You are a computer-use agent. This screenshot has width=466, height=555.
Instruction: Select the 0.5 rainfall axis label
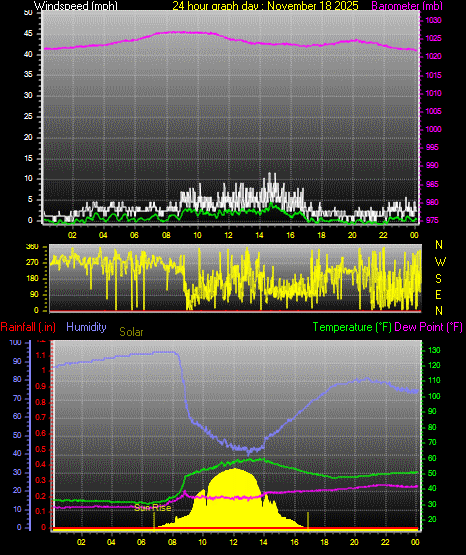click(41, 449)
